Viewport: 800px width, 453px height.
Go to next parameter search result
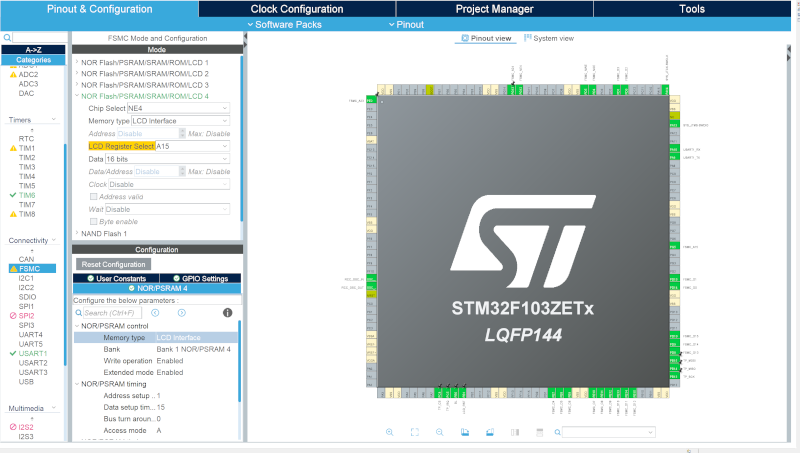[x=182, y=313]
